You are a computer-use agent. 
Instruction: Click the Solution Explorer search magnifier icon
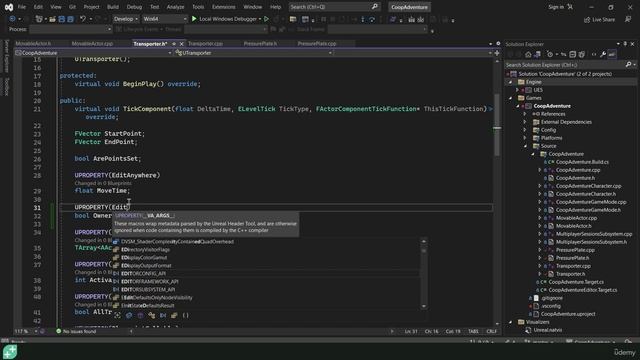[x=629, y=64]
